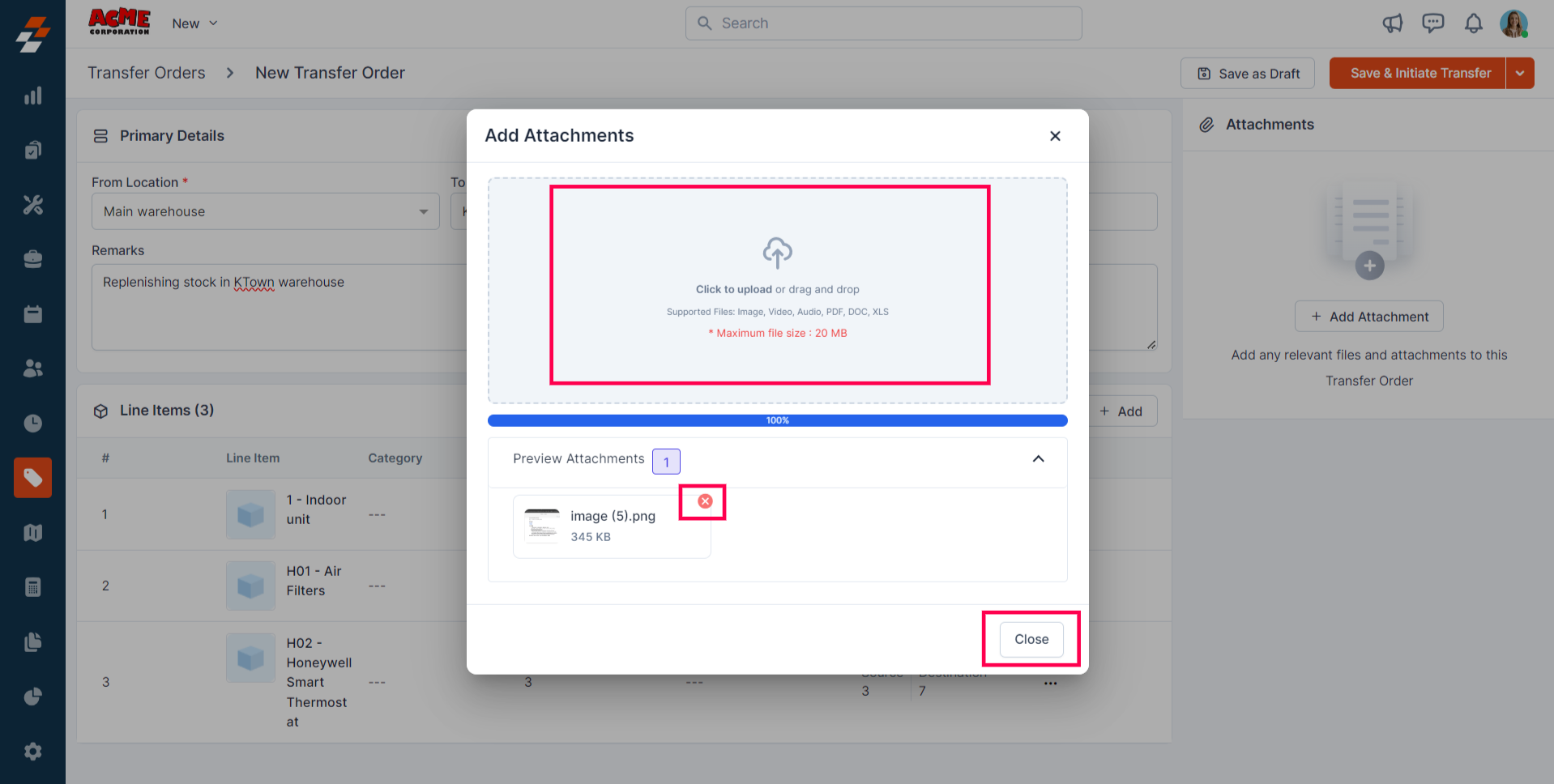Image resolution: width=1554 pixels, height=784 pixels.
Task: Open the wrench tools sidebar icon
Action: point(32,205)
